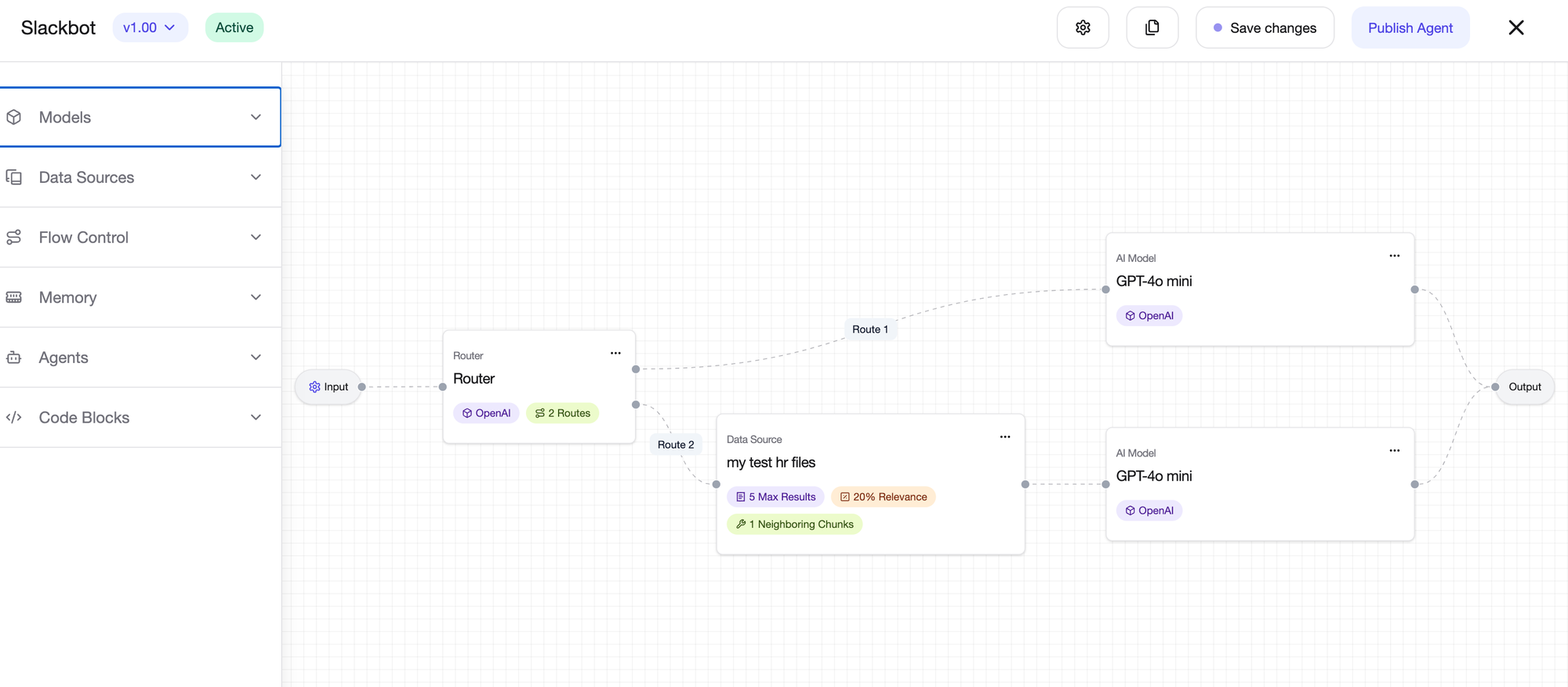
Task: Click the Publish Agent button
Action: (x=1410, y=27)
